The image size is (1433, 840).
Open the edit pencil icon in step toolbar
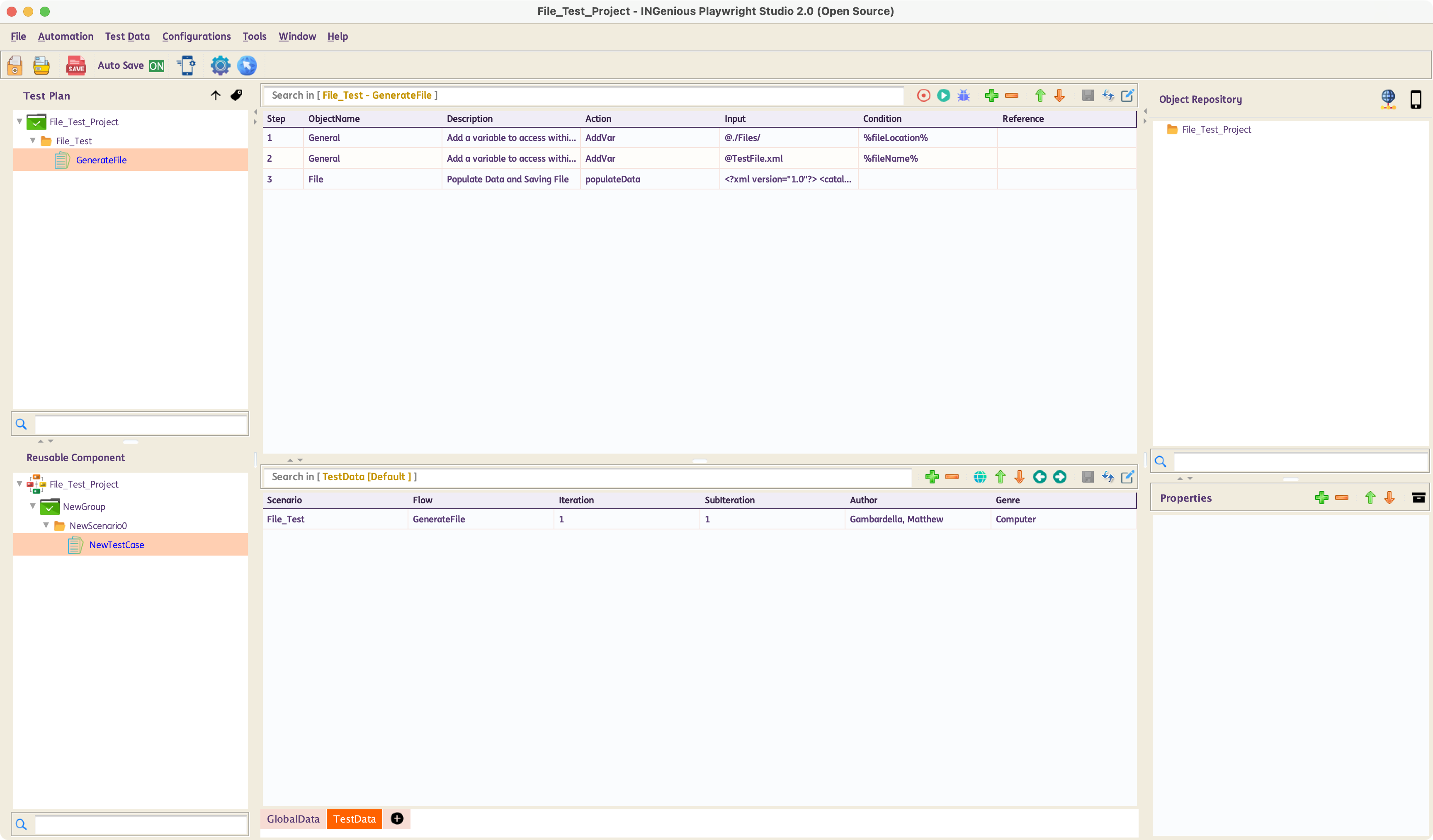pyautogui.click(x=1127, y=95)
